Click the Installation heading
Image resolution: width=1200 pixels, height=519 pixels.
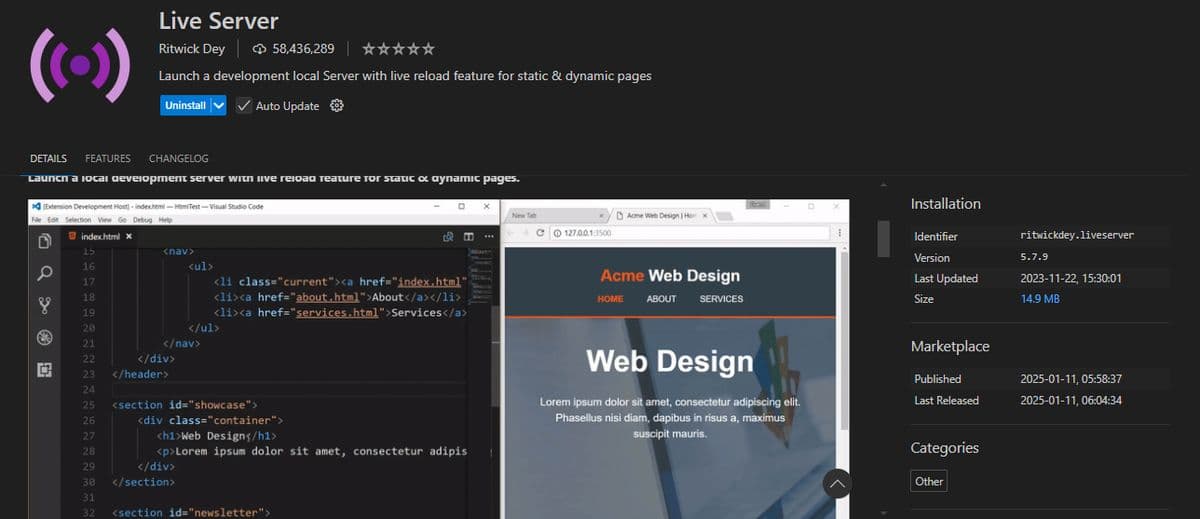(946, 203)
